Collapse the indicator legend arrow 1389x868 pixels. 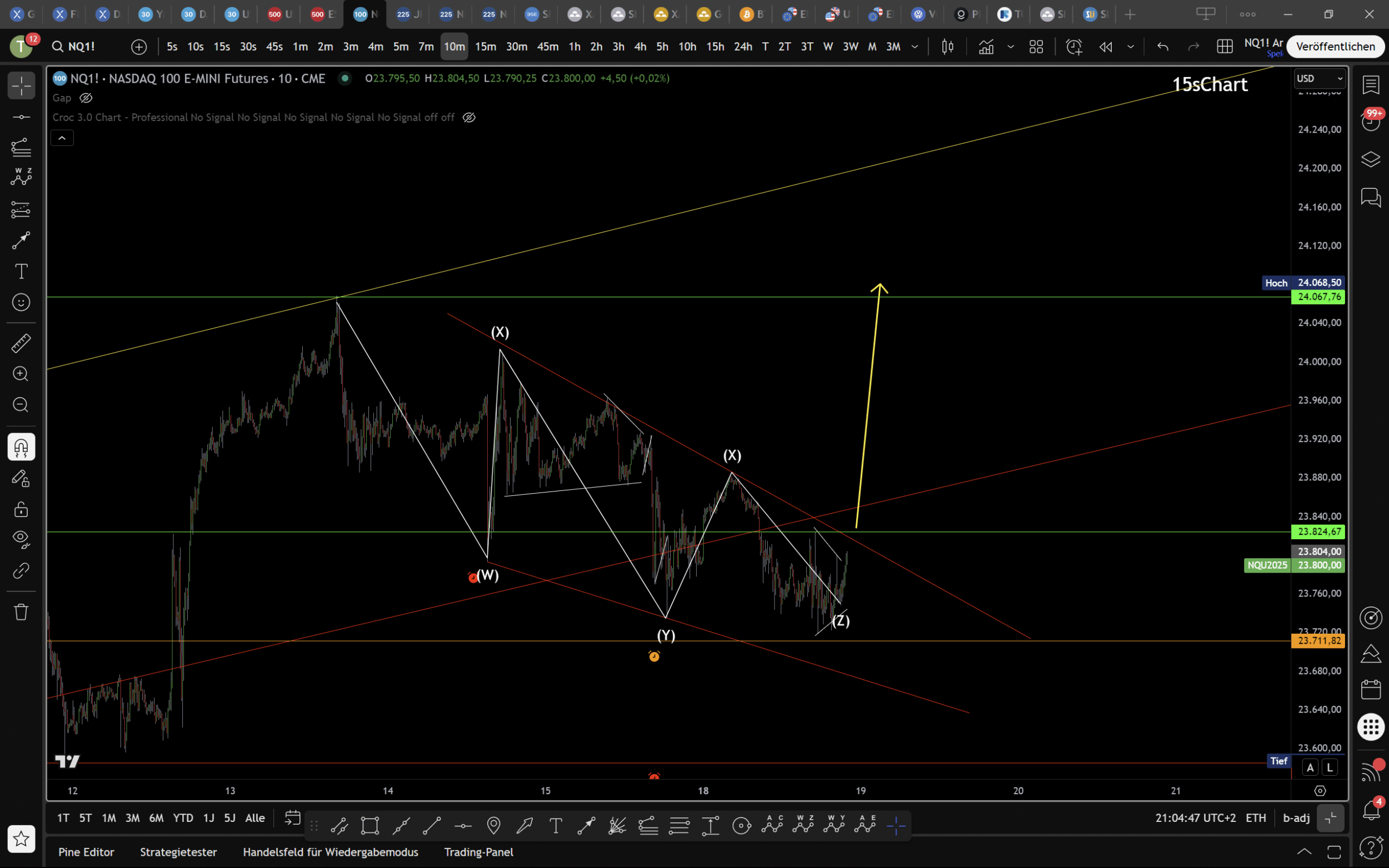62,138
